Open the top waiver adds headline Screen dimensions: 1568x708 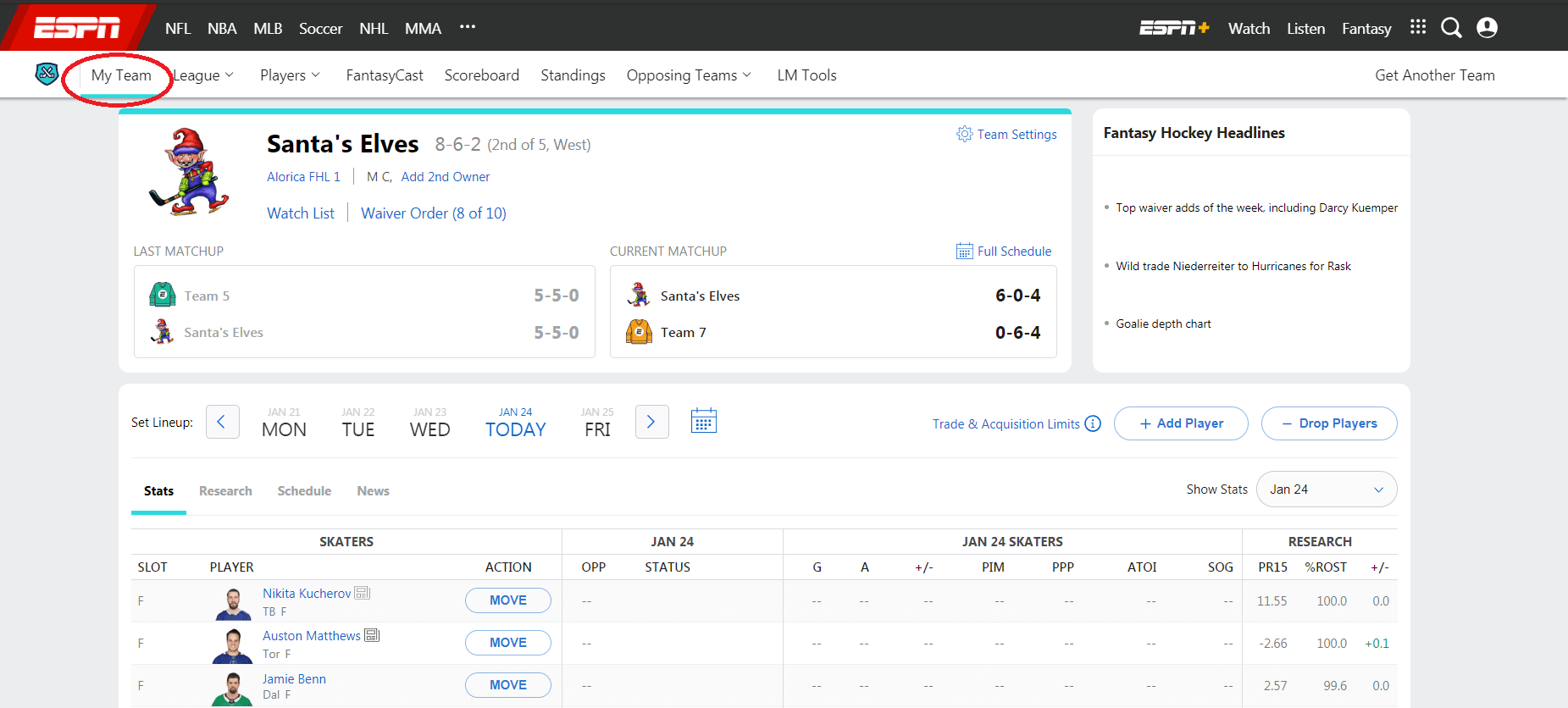pos(1257,207)
